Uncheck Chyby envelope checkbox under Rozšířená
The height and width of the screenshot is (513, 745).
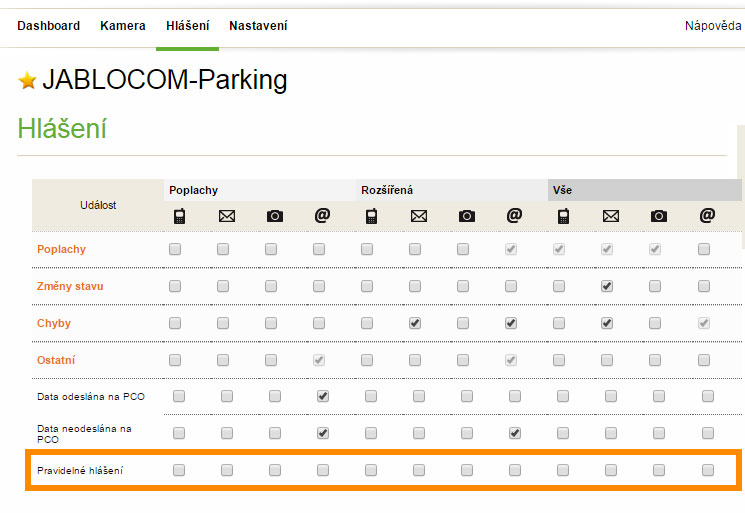coord(415,323)
